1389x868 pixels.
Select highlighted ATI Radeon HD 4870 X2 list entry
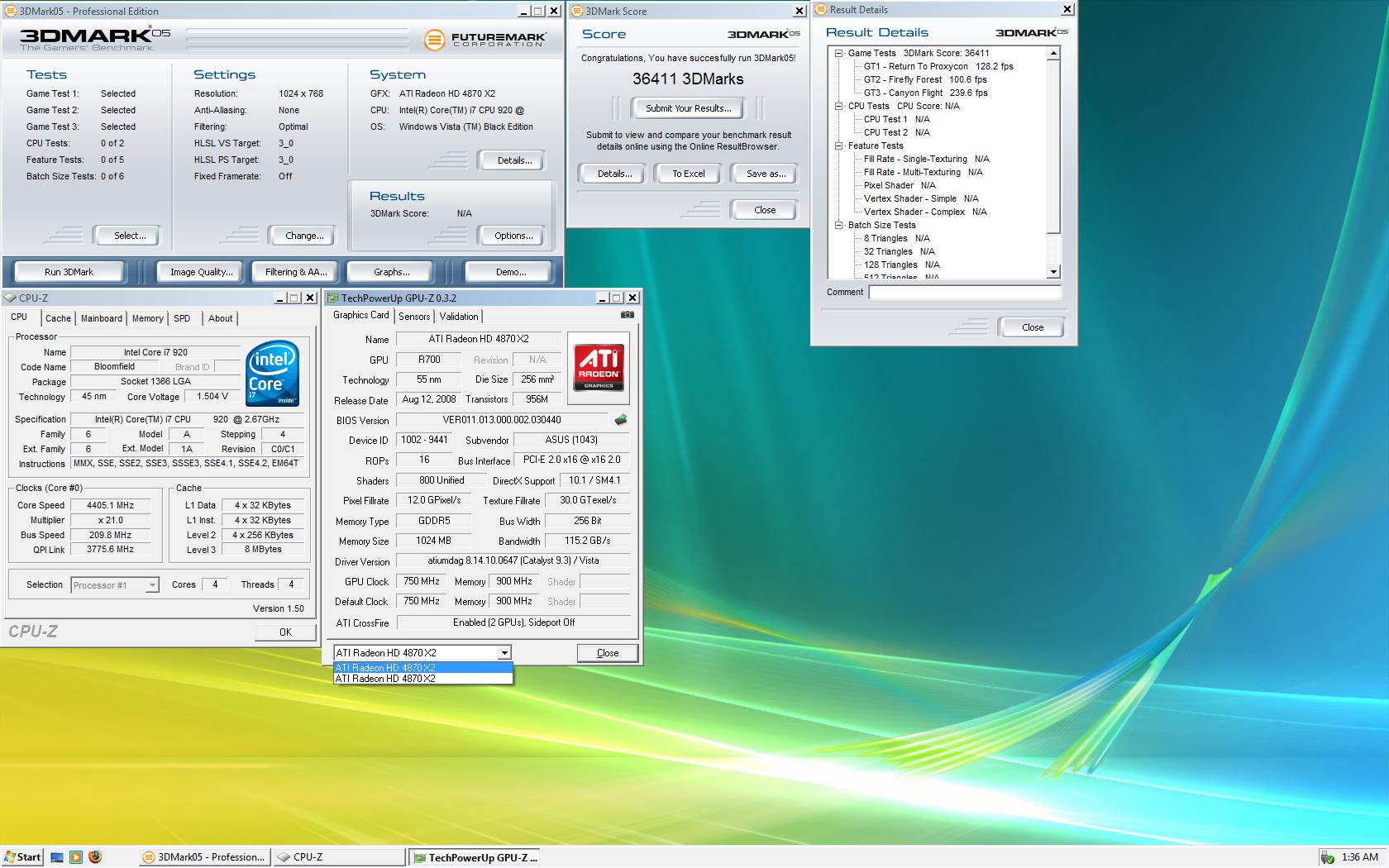(422, 668)
